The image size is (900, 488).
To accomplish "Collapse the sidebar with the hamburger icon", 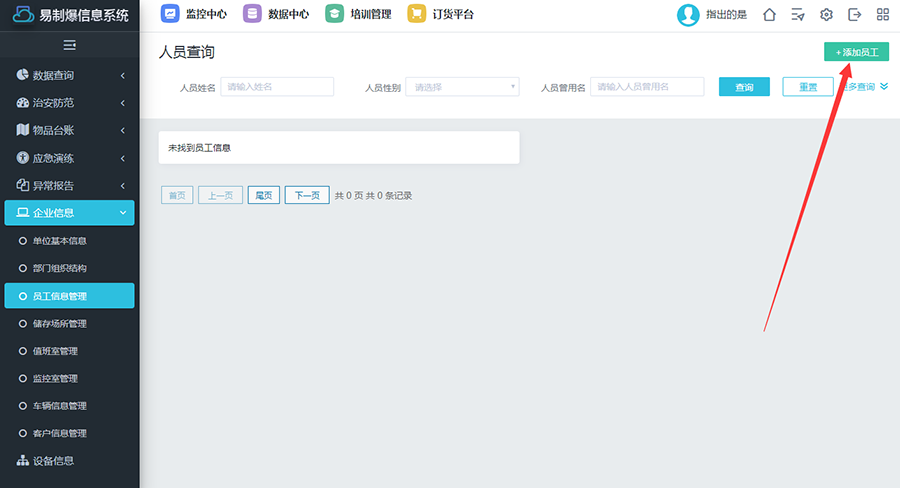I will [69, 45].
